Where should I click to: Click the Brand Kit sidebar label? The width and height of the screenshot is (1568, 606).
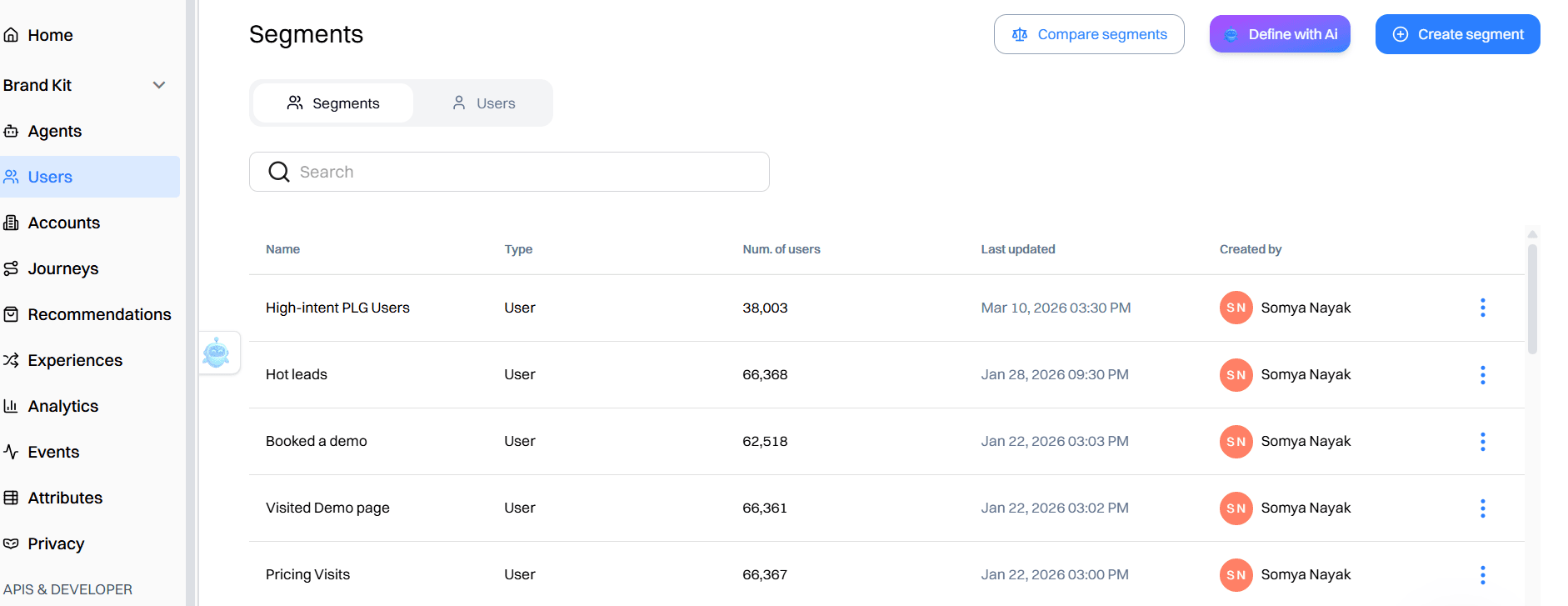(x=37, y=85)
